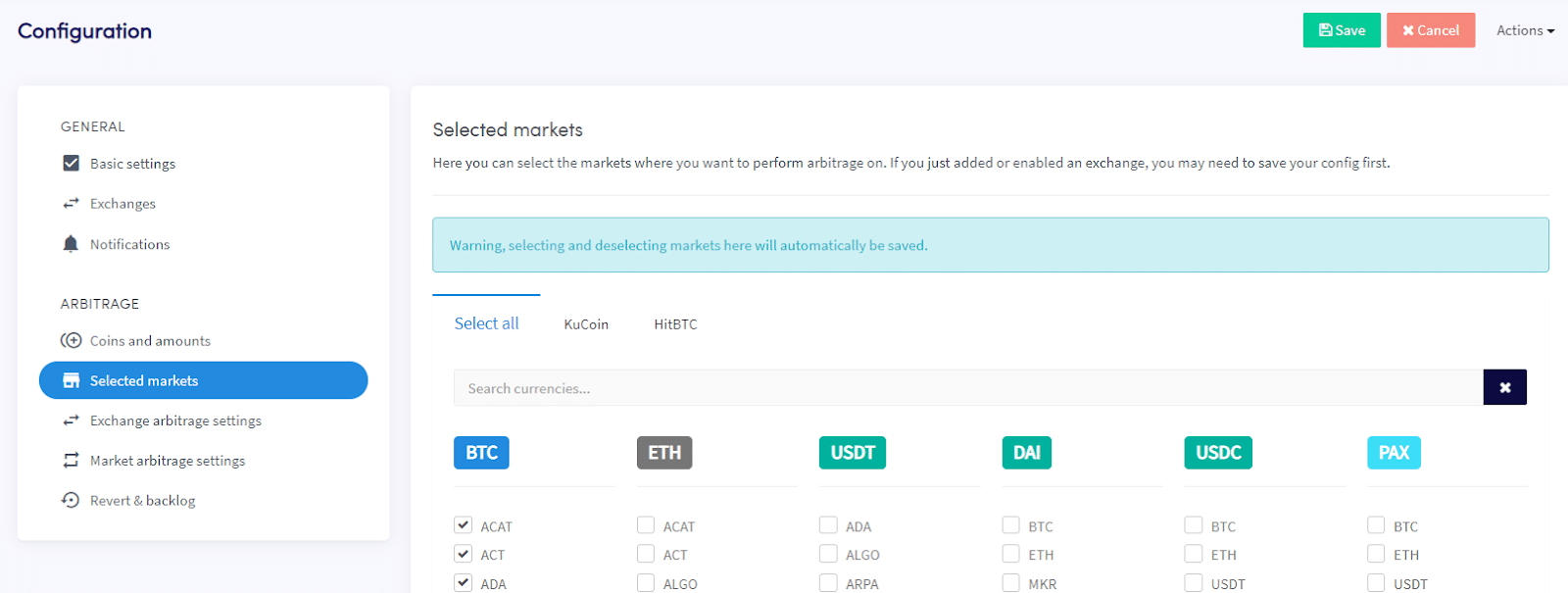Click the Exchanges swap arrows icon
This screenshot has height=593, width=1568.
point(71,203)
